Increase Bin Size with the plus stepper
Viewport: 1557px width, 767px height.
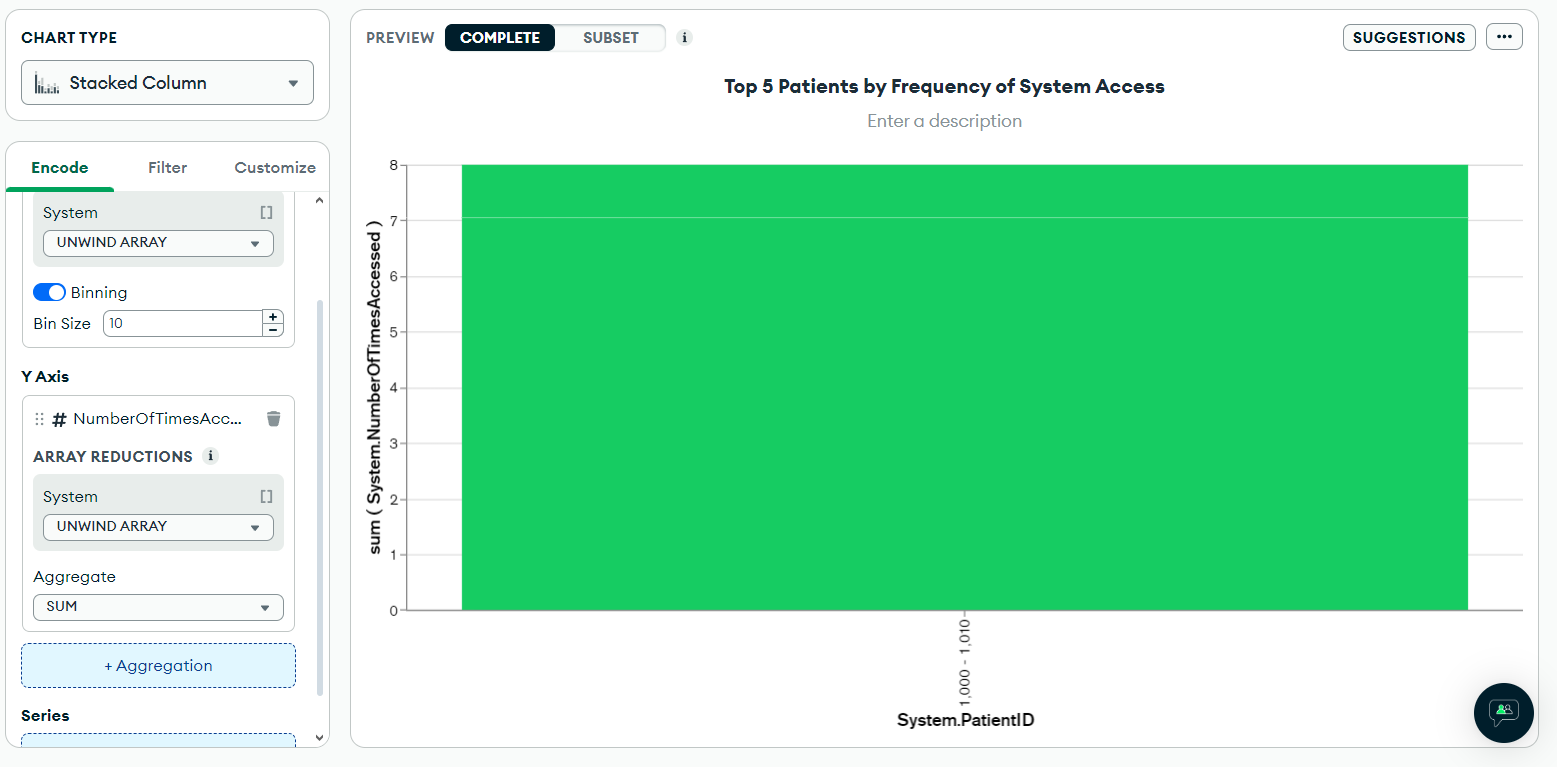click(272, 316)
